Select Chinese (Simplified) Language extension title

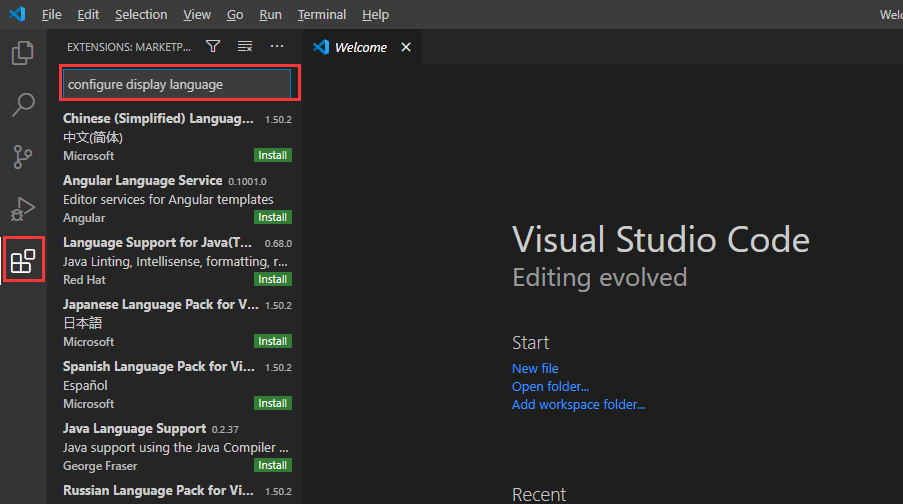click(x=158, y=118)
